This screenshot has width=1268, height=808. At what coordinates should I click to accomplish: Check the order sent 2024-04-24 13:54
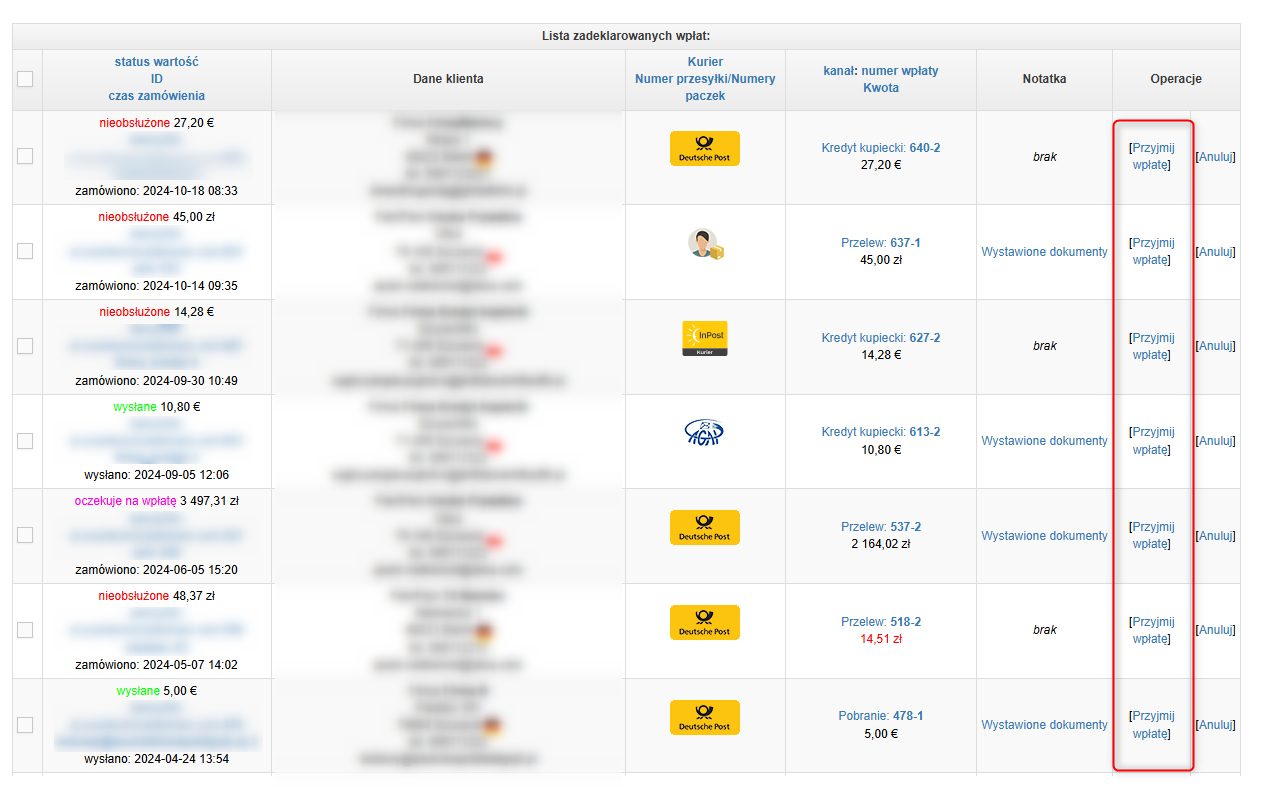(25, 725)
